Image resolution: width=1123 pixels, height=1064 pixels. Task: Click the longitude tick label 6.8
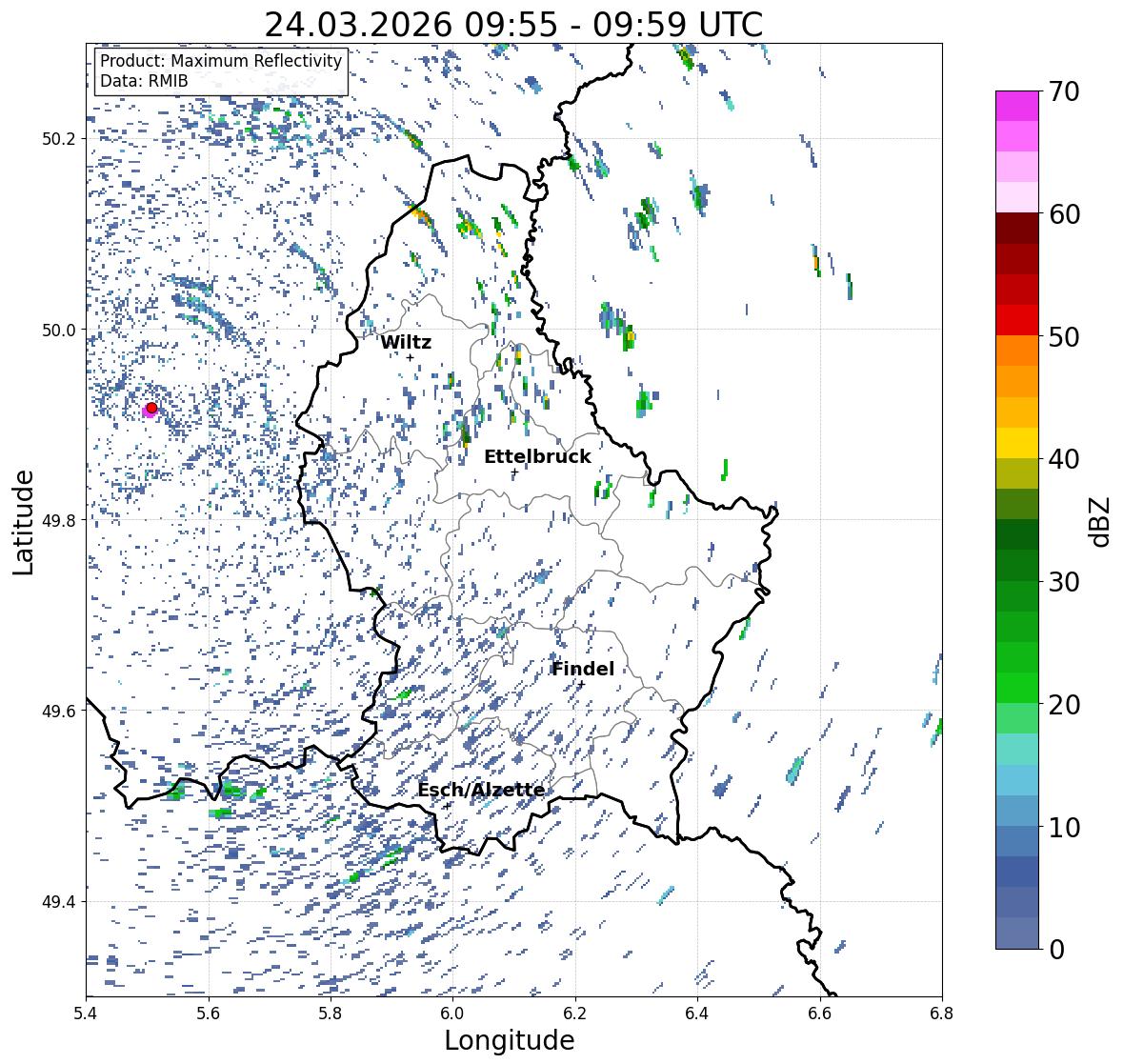pyautogui.click(x=942, y=1014)
